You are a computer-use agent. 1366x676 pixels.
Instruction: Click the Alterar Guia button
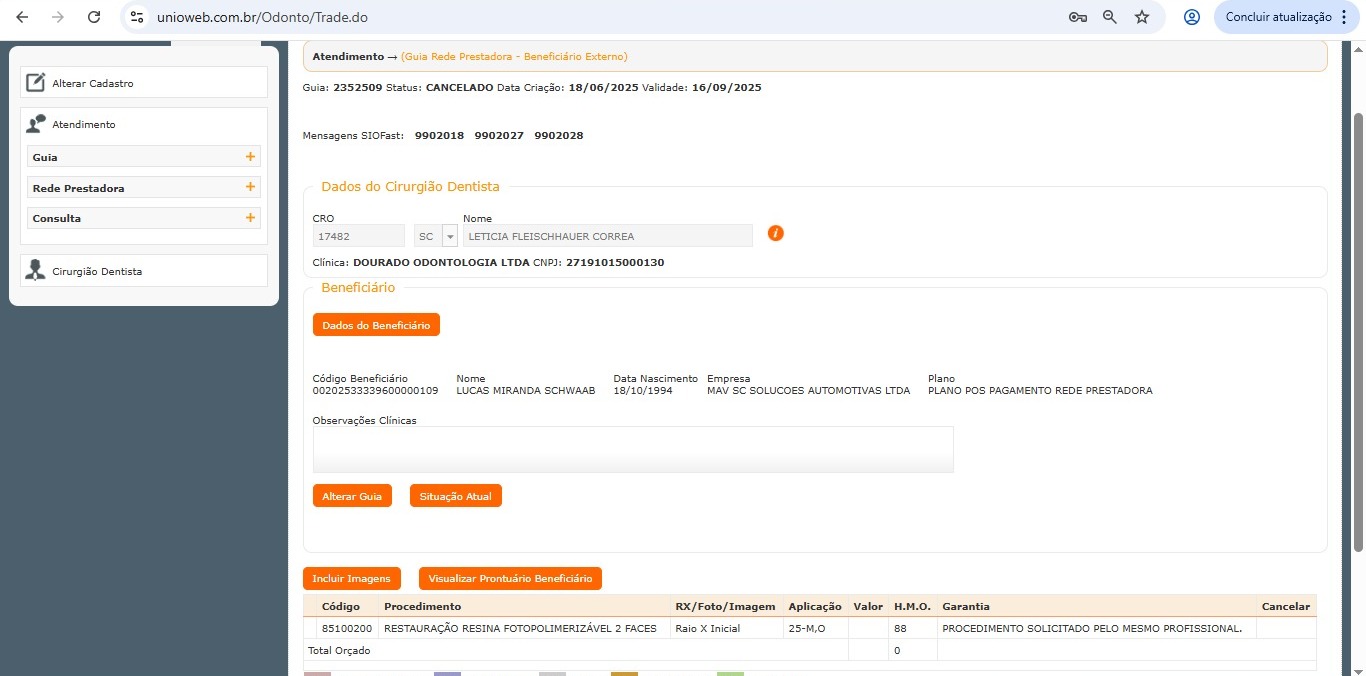tap(352, 496)
